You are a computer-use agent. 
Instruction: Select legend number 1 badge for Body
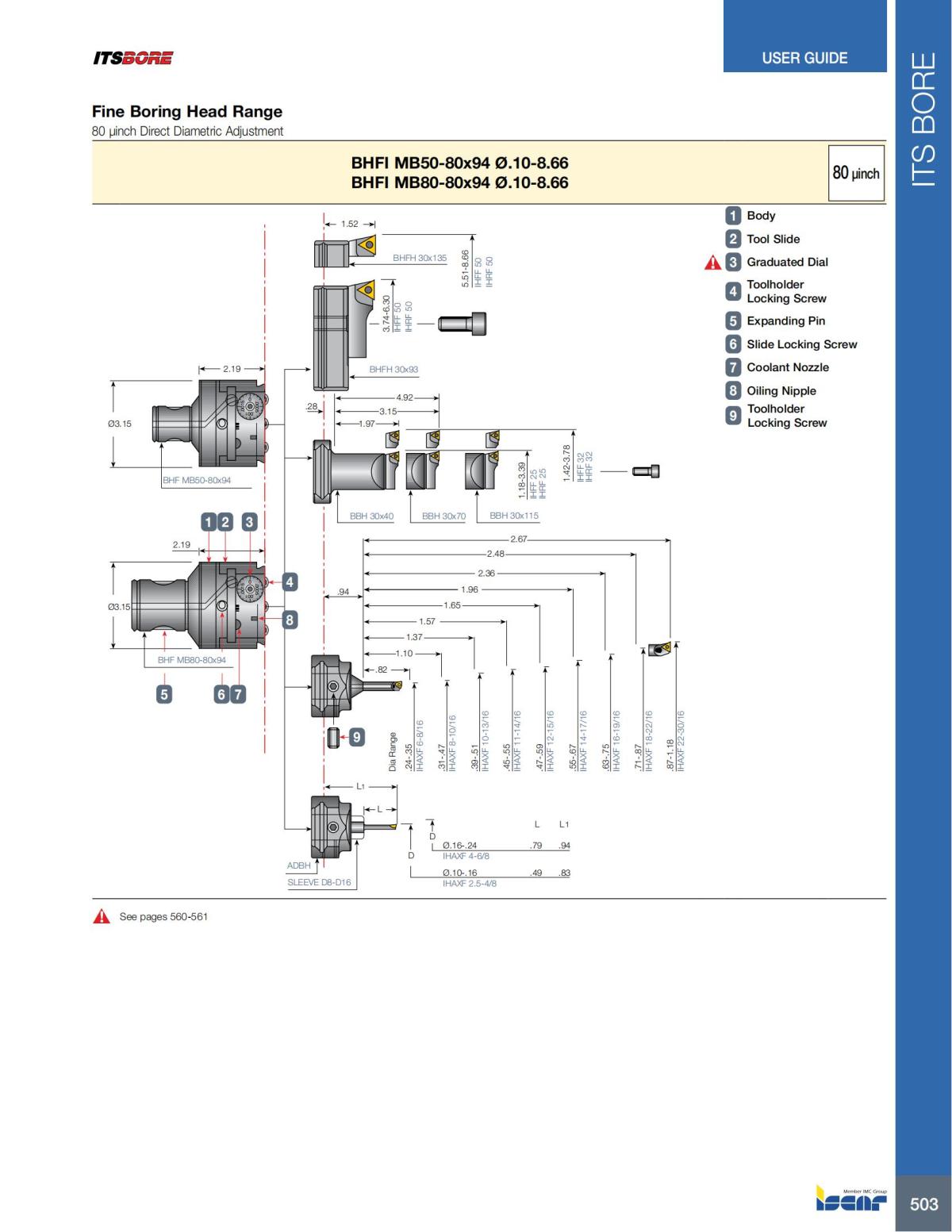pyautogui.click(x=733, y=216)
